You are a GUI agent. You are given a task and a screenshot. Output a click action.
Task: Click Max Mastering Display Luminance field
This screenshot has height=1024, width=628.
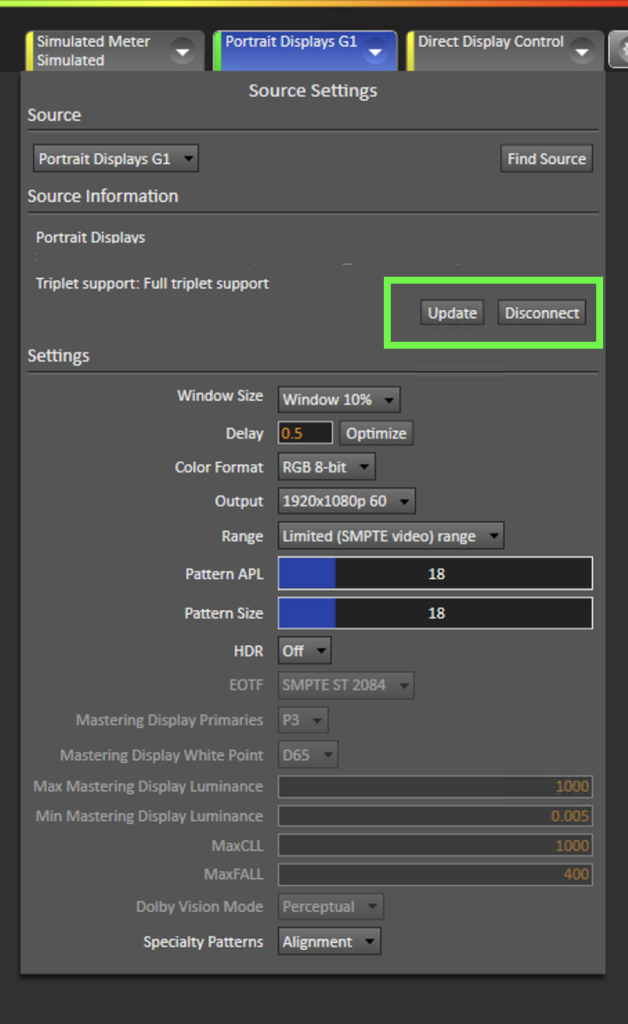point(435,786)
